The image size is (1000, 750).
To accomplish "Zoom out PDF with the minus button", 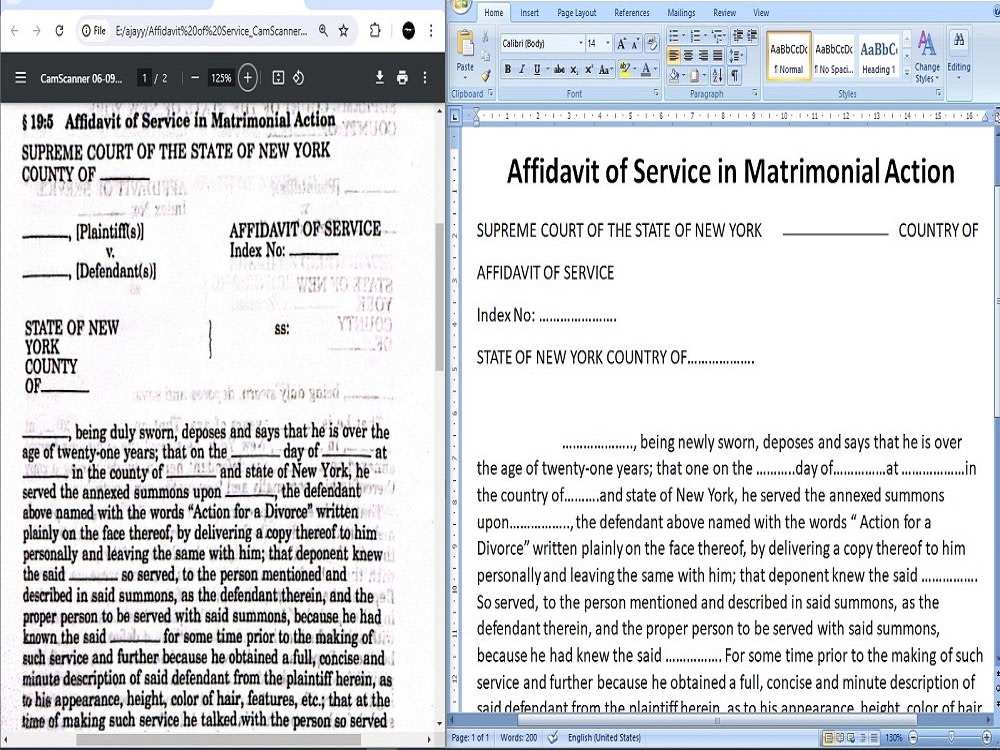I will (195, 78).
